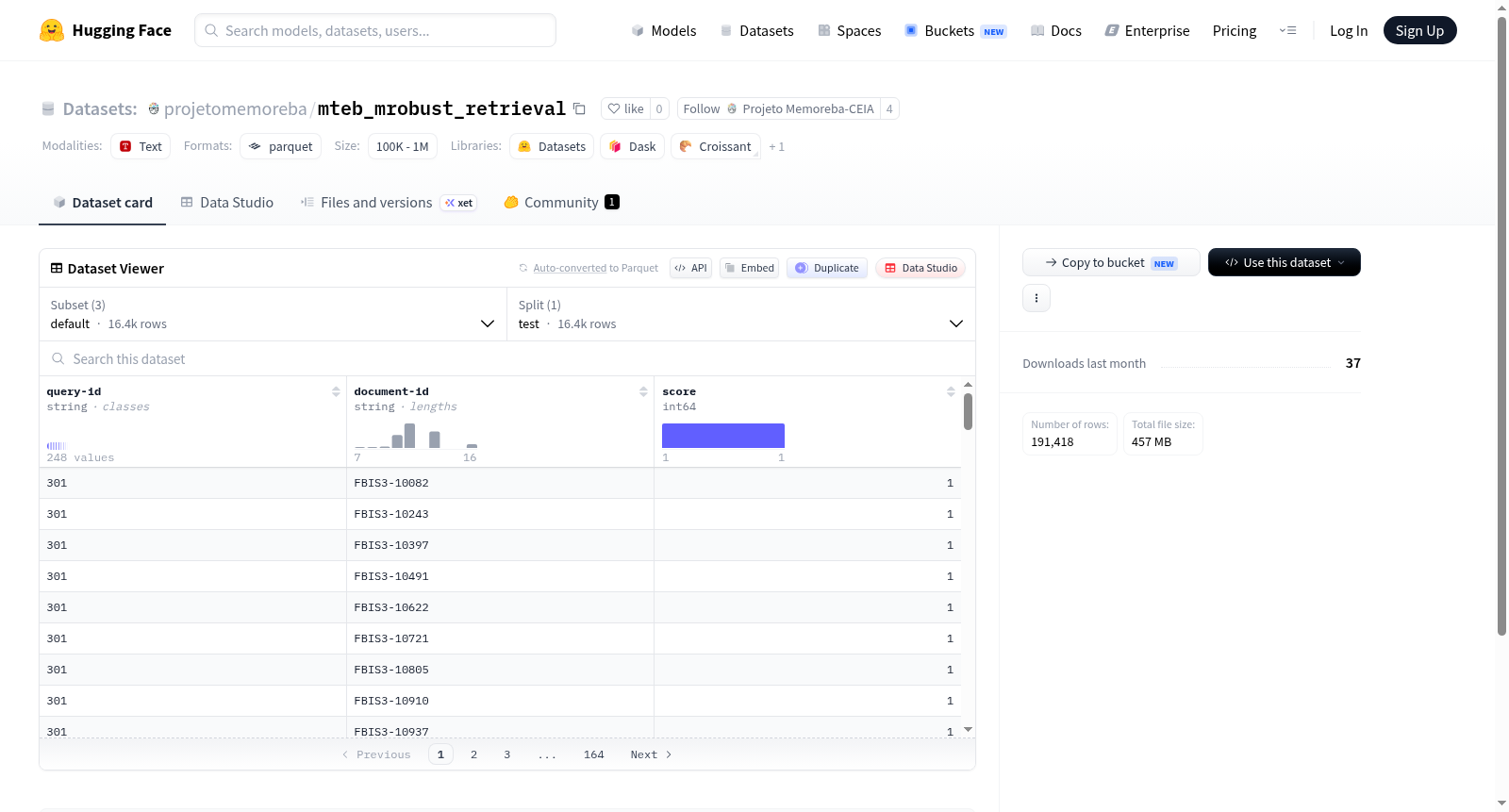Open the API button in Dataset Viewer

[x=690, y=268]
